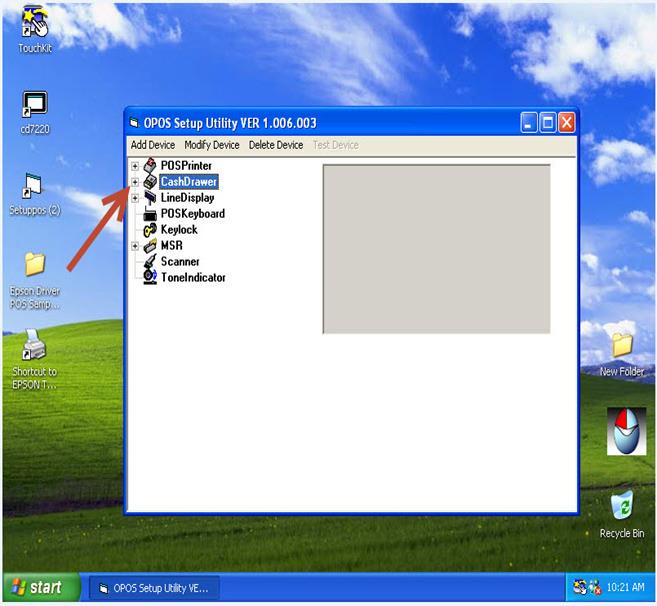This screenshot has width=657, height=606.
Task: Click the POSKeyboard device icon
Action: [x=150, y=213]
